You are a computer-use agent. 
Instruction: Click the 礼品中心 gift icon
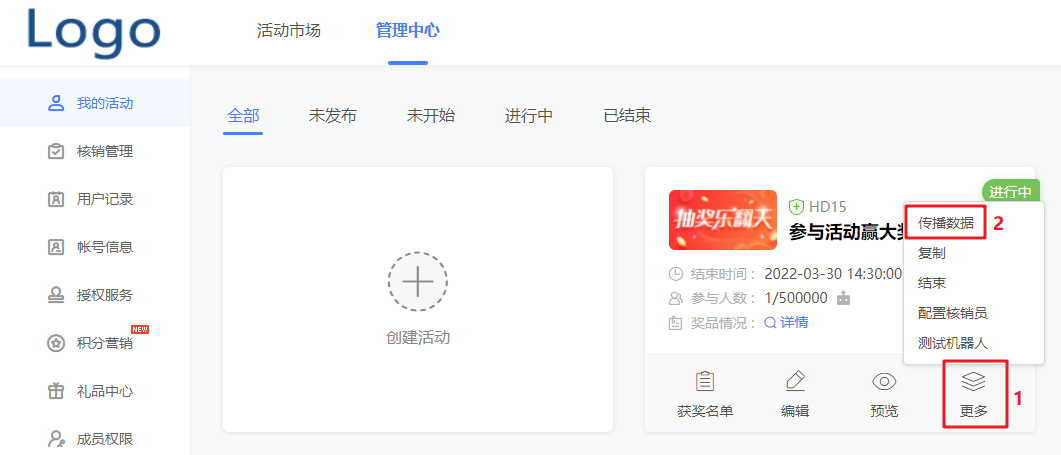[x=56, y=391]
